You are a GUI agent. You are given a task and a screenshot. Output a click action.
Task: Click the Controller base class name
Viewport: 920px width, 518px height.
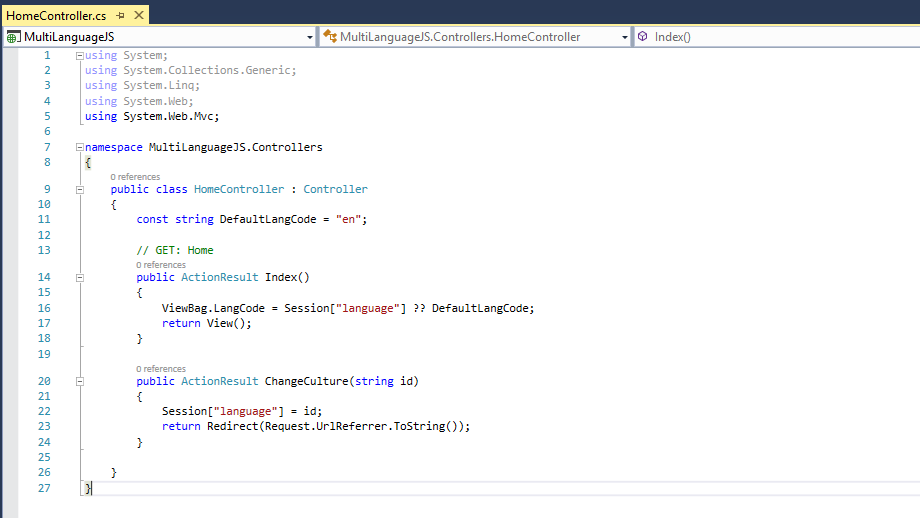tap(335, 190)
